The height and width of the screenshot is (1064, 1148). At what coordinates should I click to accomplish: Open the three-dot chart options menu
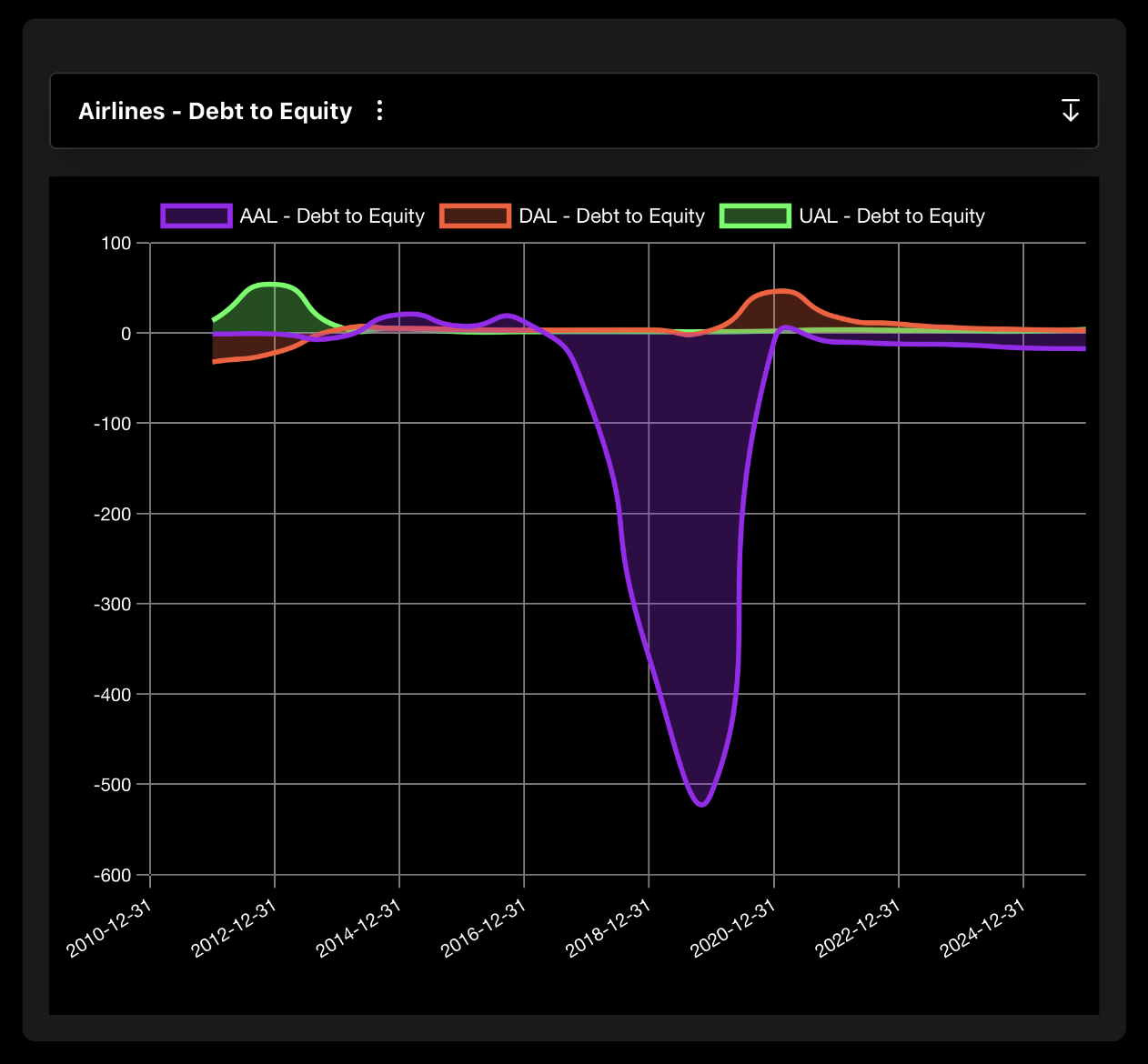point(379,111)
